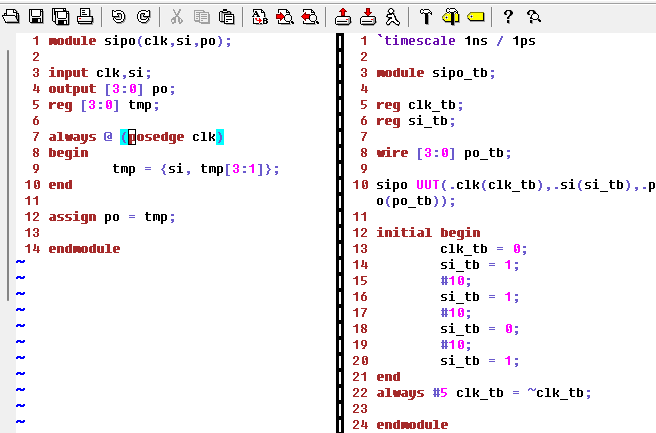Screen dimensions: 656x433
Task: Run Make using the hammer icon
Action: [426, 16]
